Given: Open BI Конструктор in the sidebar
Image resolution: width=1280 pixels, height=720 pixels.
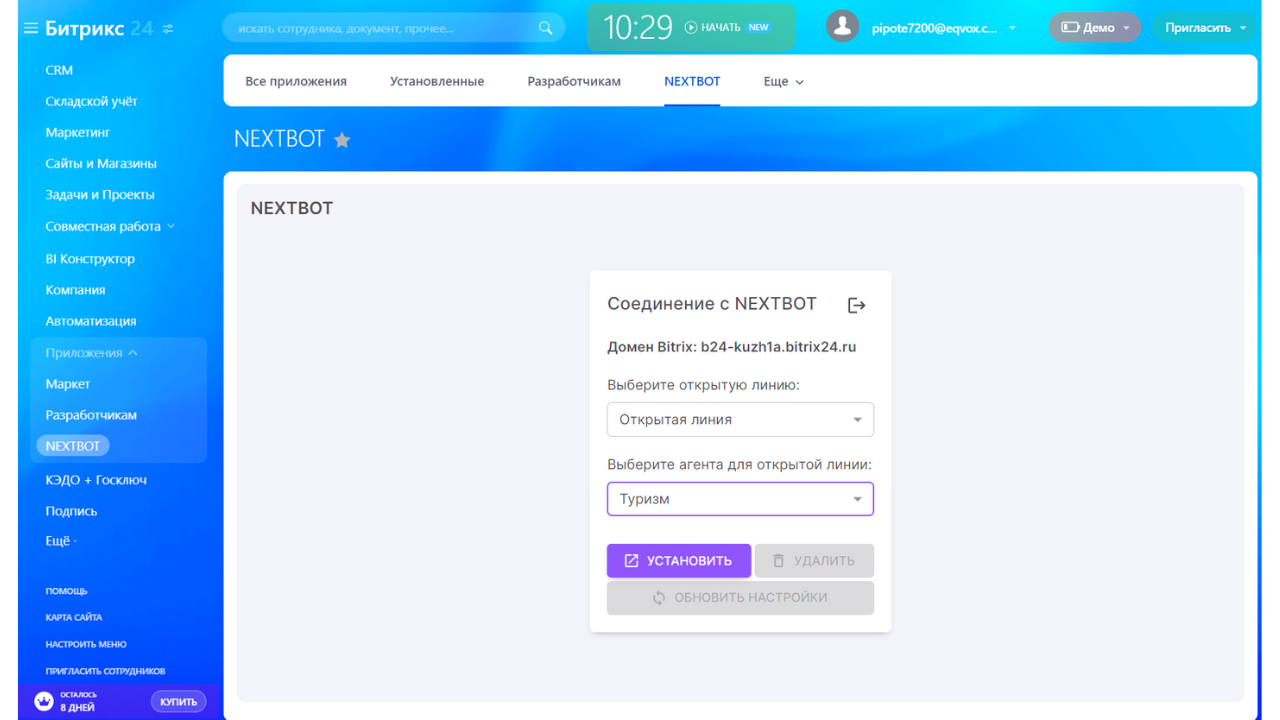Looking at the screenshot, I should (90, 259).
